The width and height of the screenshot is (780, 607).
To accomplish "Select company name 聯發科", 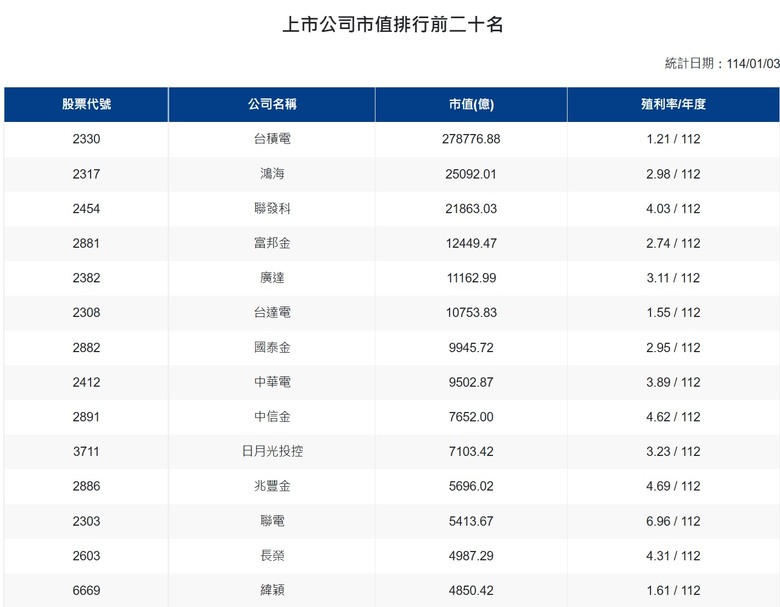I will [x=272, y=208].
